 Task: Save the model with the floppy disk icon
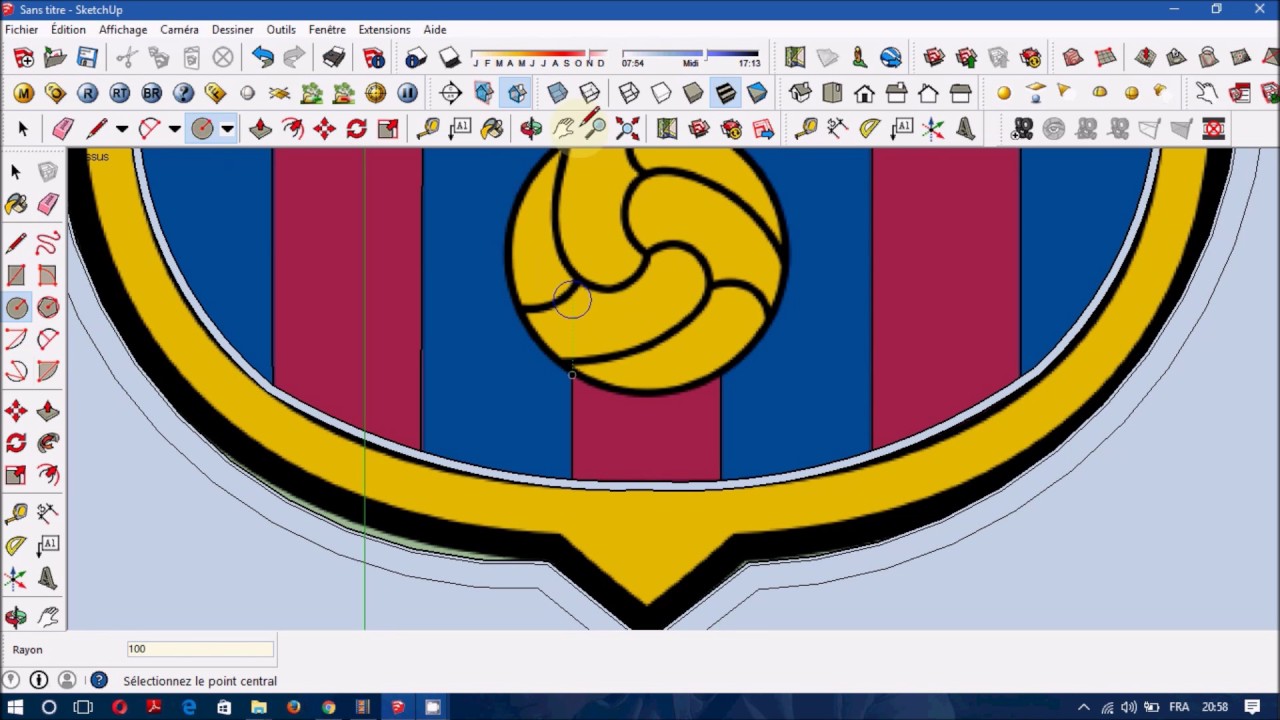tap(87, 57)
